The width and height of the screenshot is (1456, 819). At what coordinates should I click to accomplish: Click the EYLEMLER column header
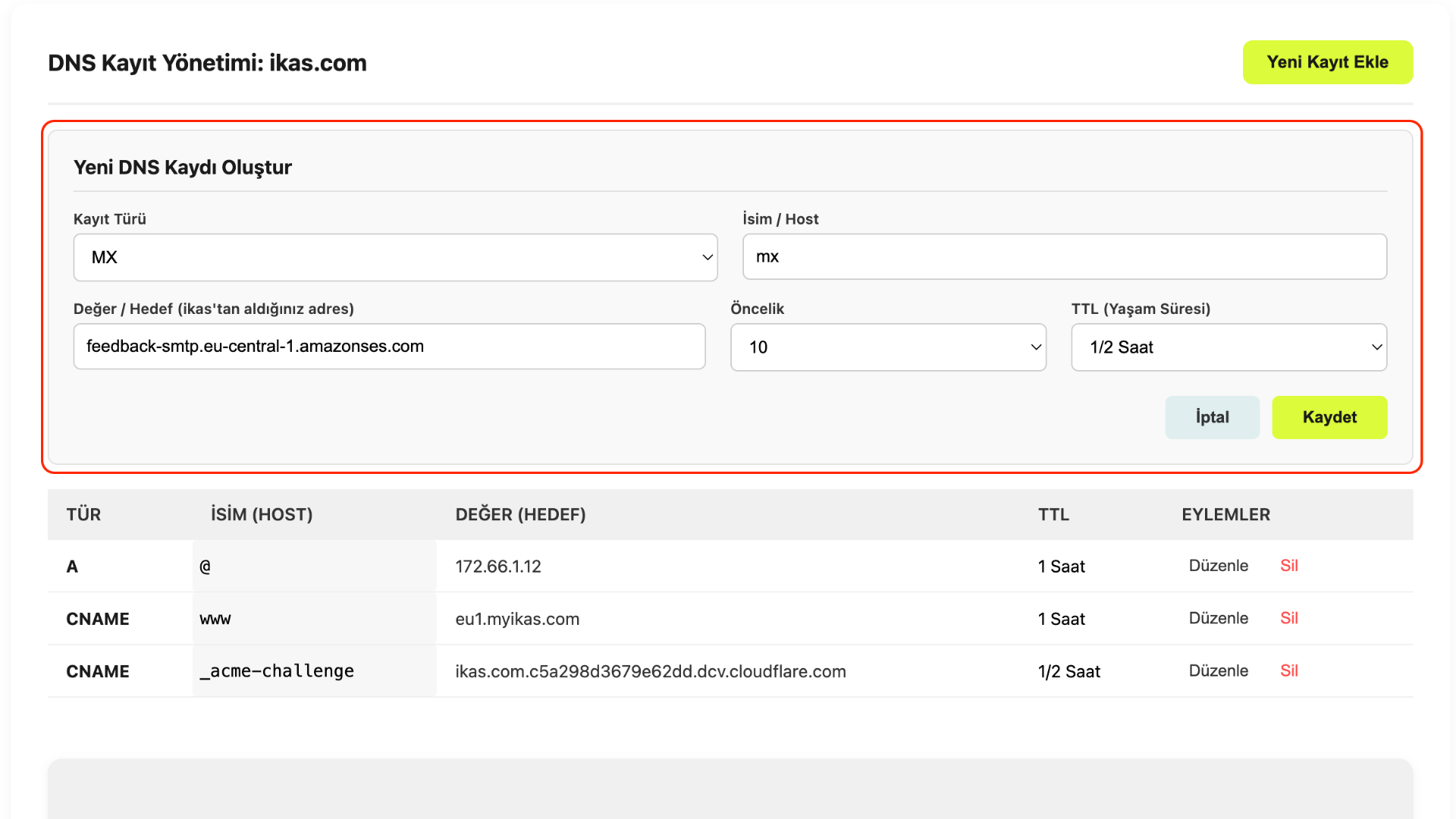click(1225, 514)
